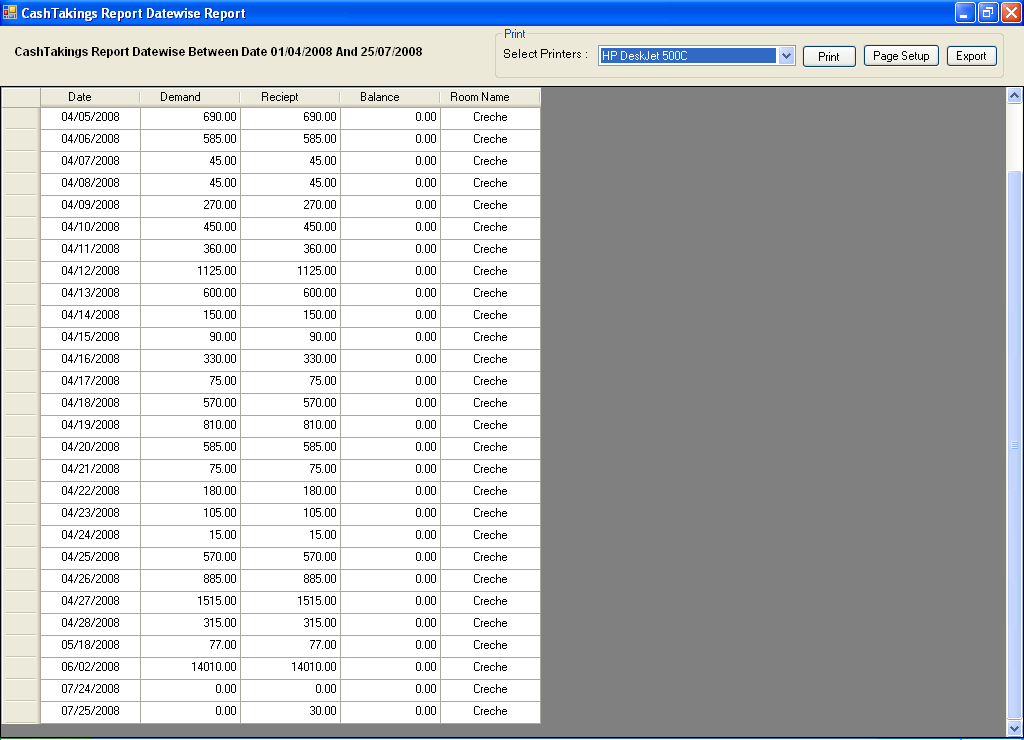Select the row header for 04/05/2008

21,118
